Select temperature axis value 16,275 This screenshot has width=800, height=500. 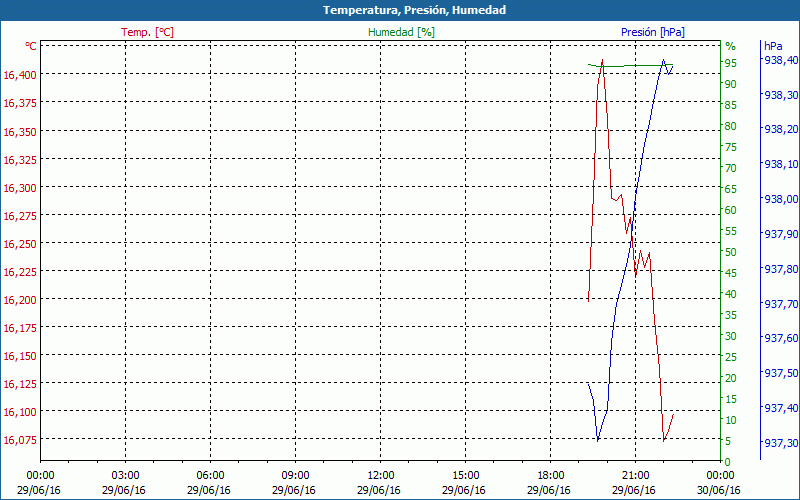point(20,216)
